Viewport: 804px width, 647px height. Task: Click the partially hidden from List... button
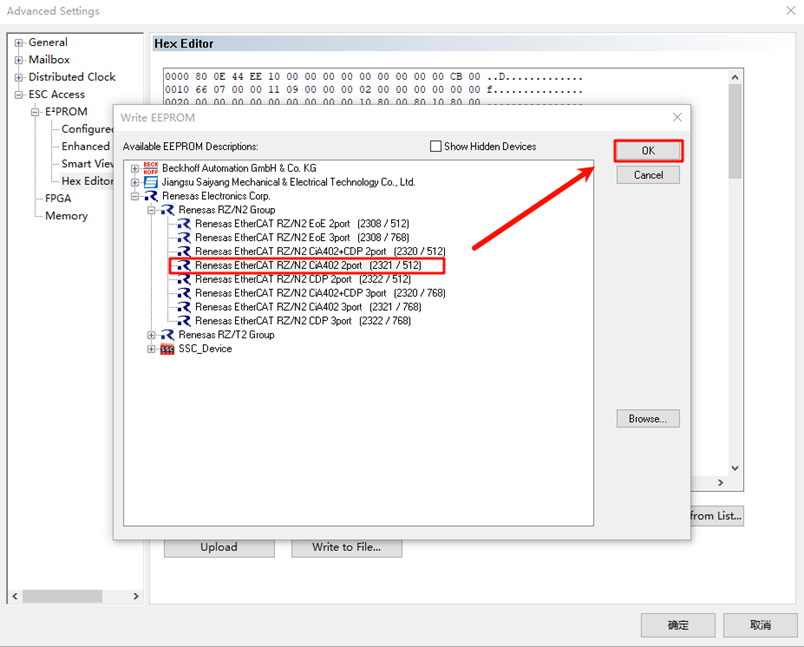click(x=717, y=516)
